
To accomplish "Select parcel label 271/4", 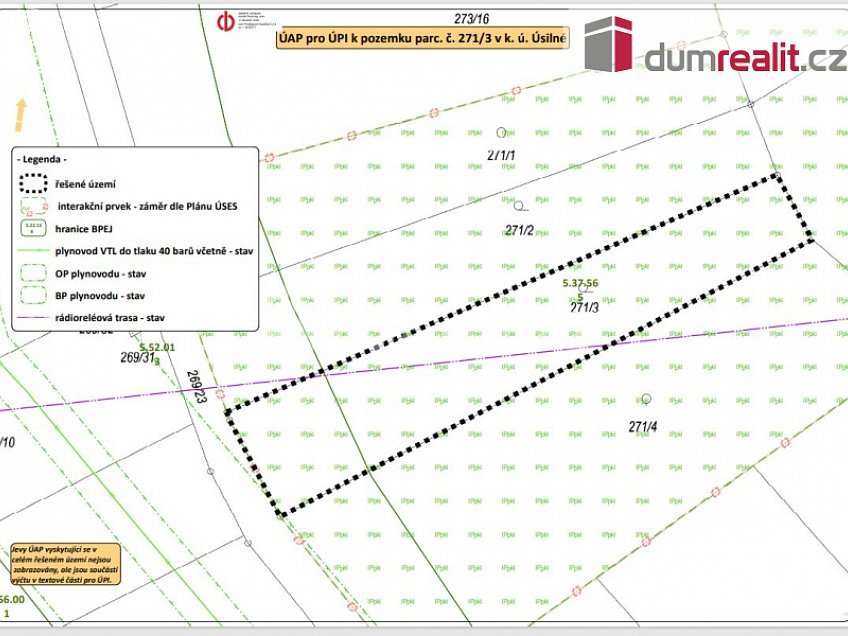I will pos(643,427).
